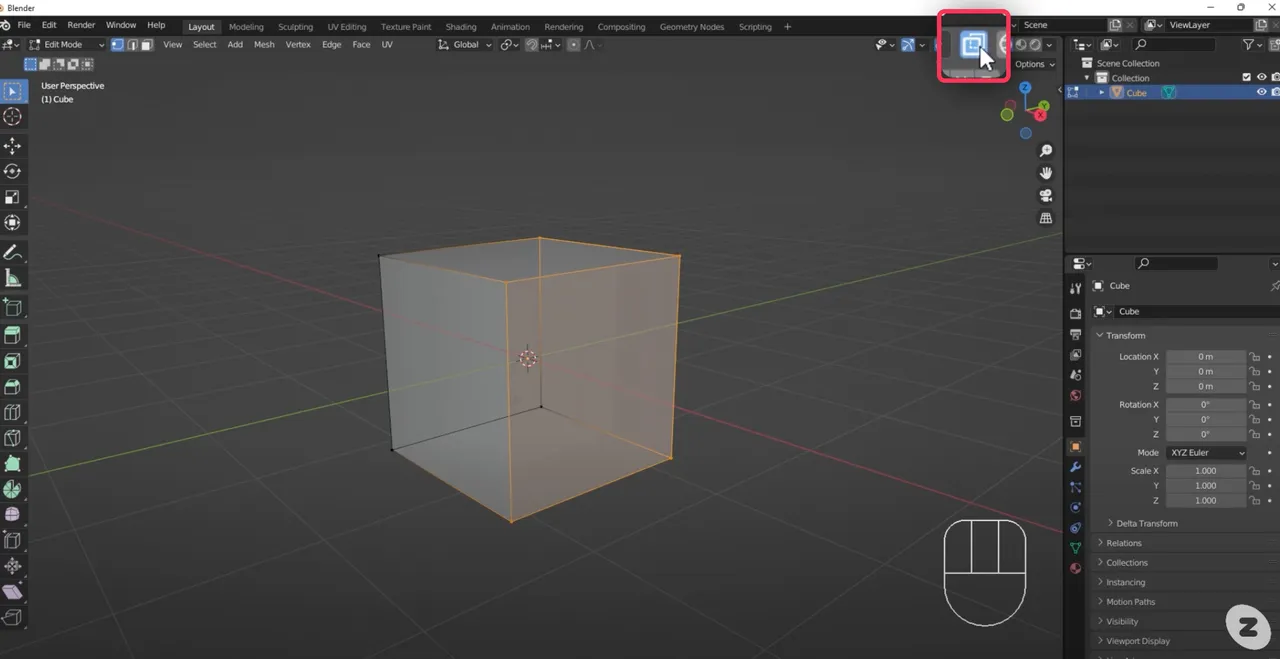Screen dimensions: 1280x659
Task: Open the Render properties tab
Action: coord(1076,312)
